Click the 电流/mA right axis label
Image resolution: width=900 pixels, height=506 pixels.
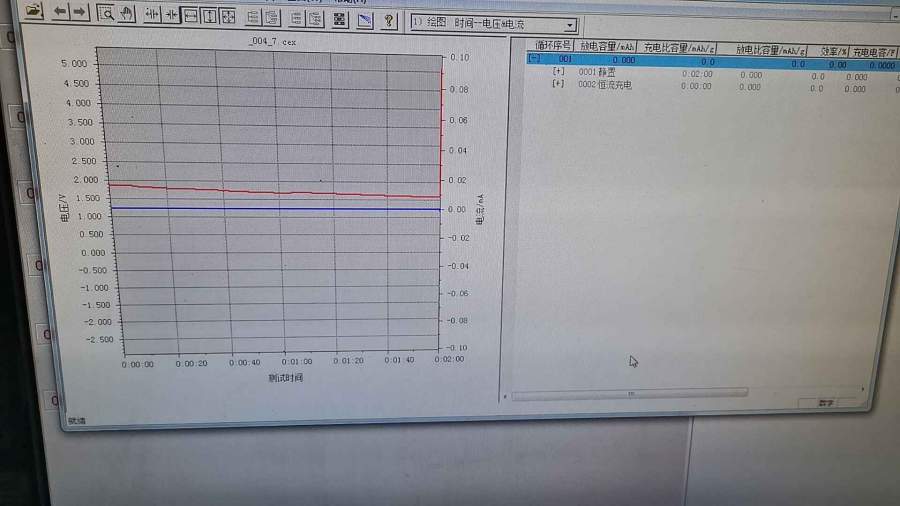(x=480, y=209)
